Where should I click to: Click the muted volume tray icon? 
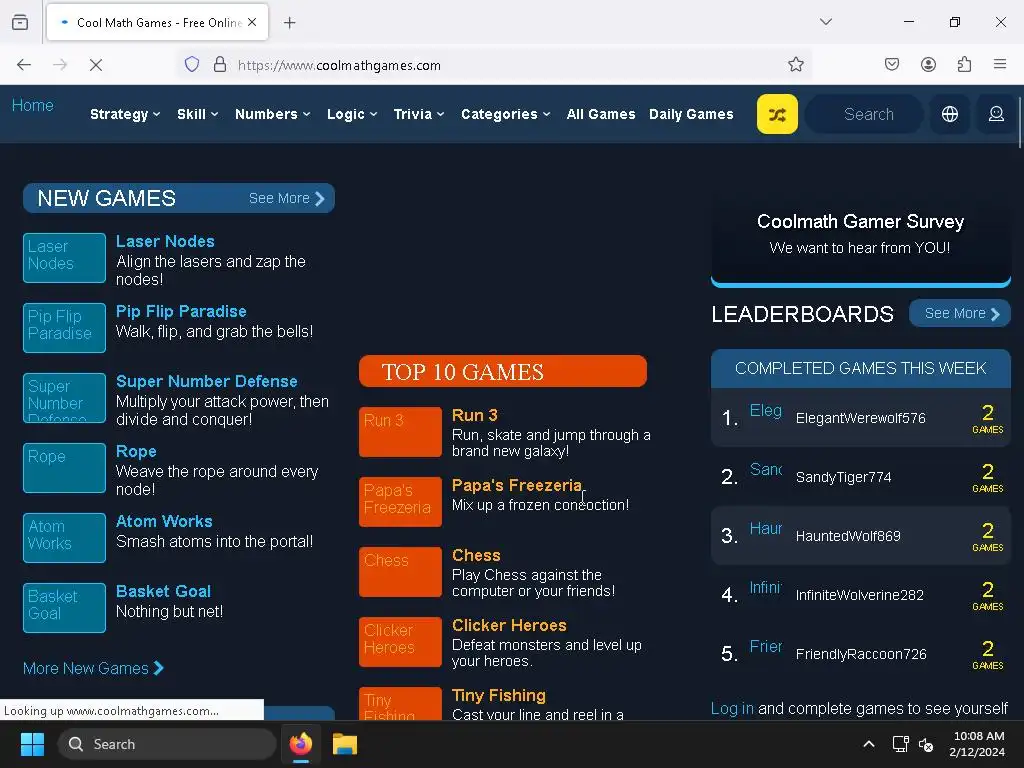click(926, 744)
